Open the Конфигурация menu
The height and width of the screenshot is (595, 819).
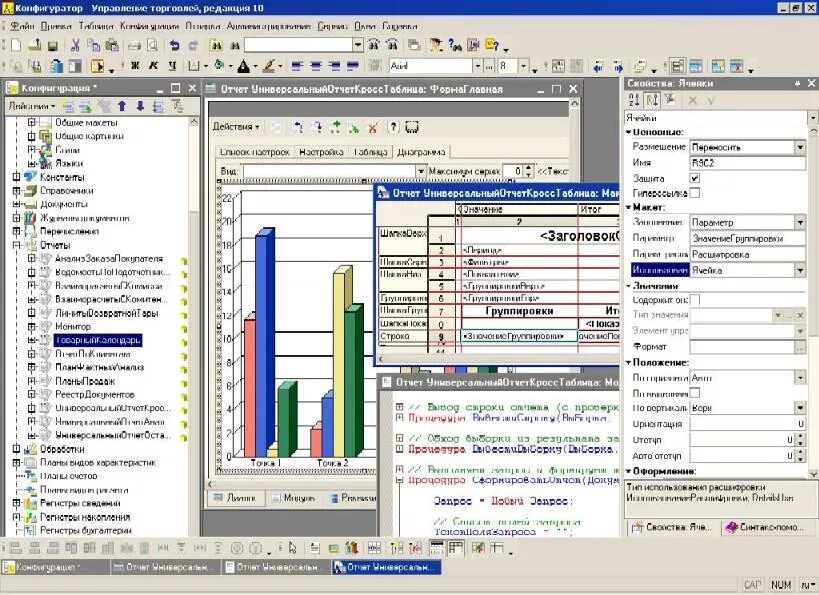pos(149,26)
